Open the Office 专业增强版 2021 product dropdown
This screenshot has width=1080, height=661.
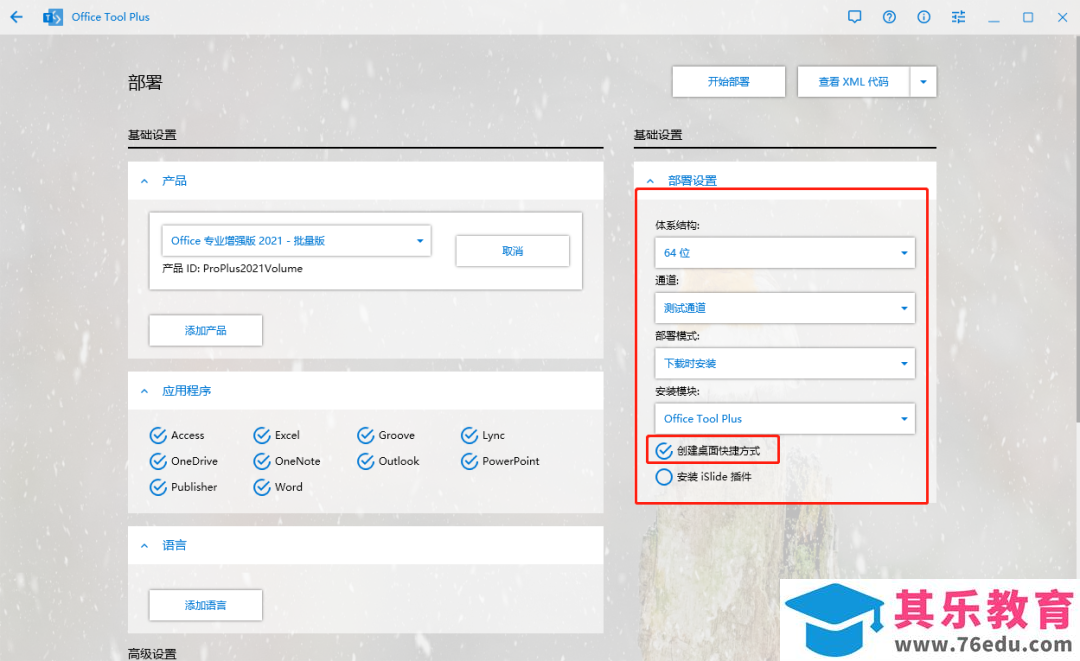coord(296,241)
